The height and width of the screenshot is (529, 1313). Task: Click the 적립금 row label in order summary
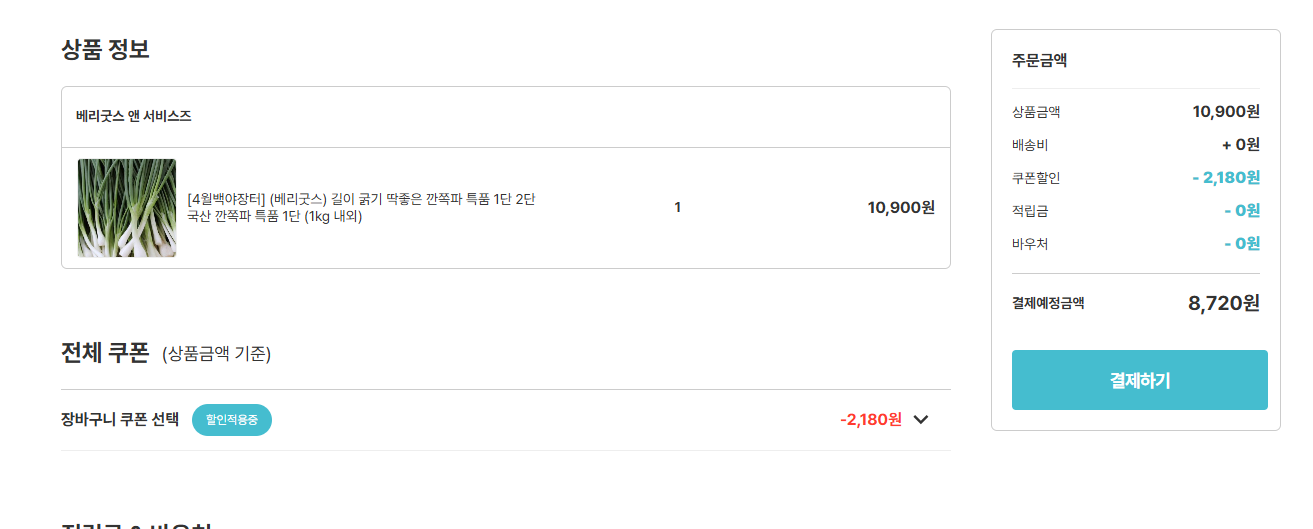[1030, 211]
